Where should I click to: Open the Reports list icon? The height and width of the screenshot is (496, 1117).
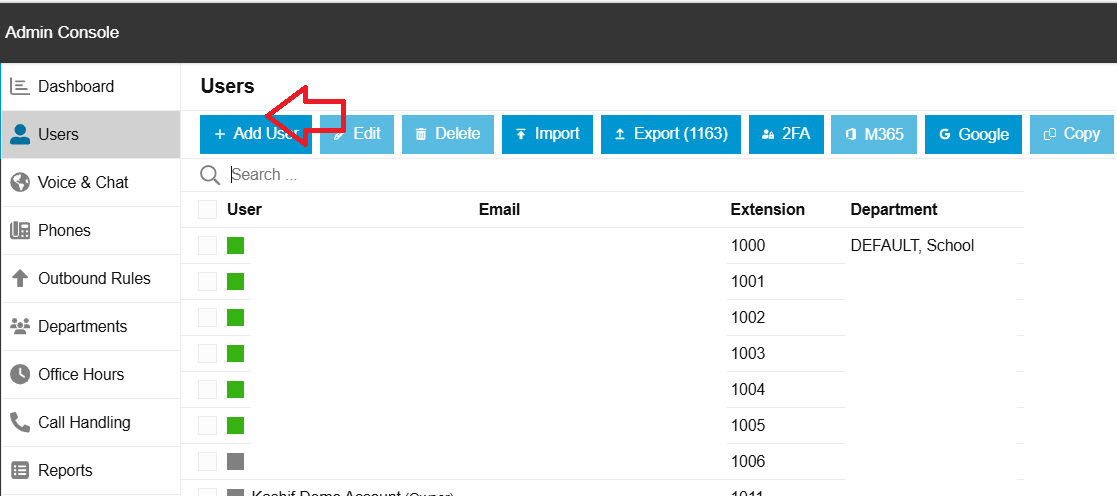[19, 470]
